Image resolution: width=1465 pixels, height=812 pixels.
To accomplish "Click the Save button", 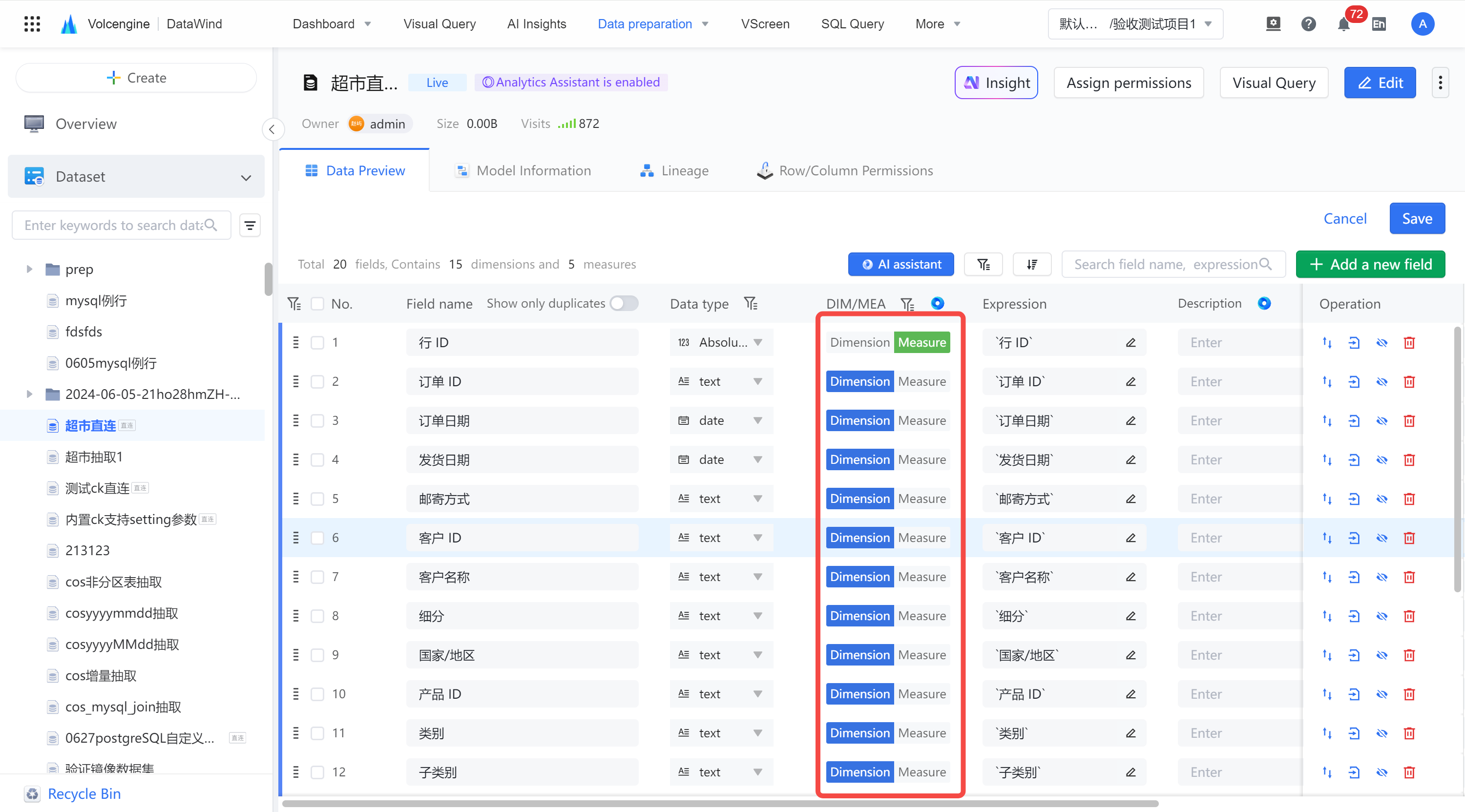I will (x=1417, y=219).
